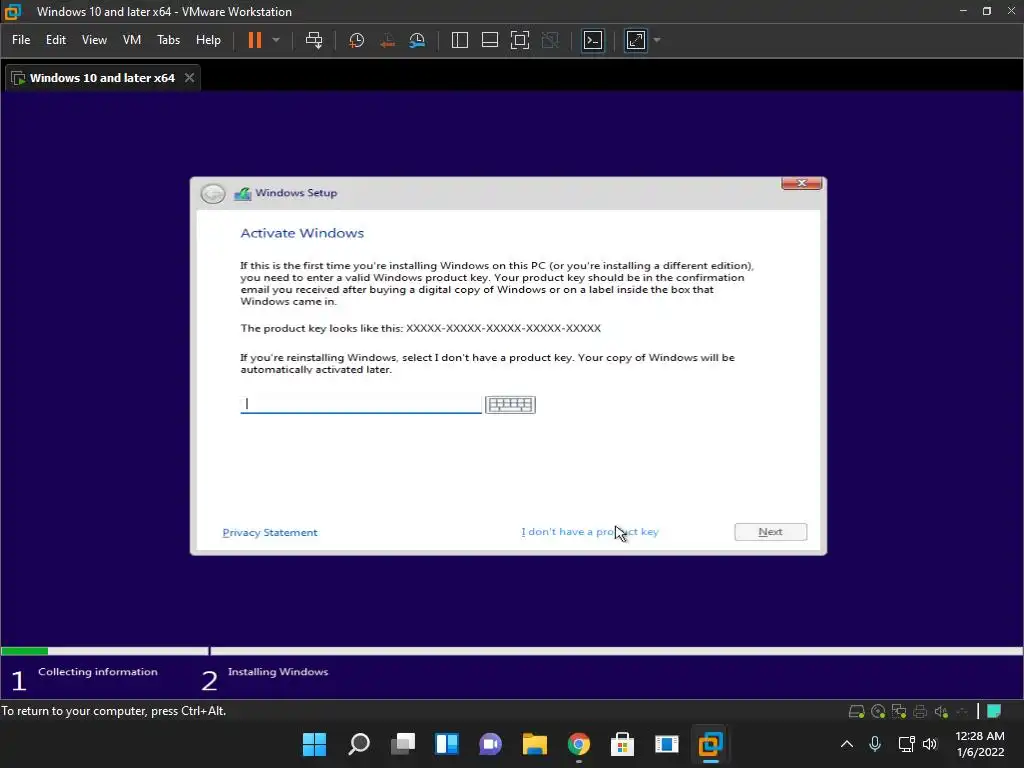Revert virtual machine to previous snapshot
1024x768 pixels.
pos(387,40)
